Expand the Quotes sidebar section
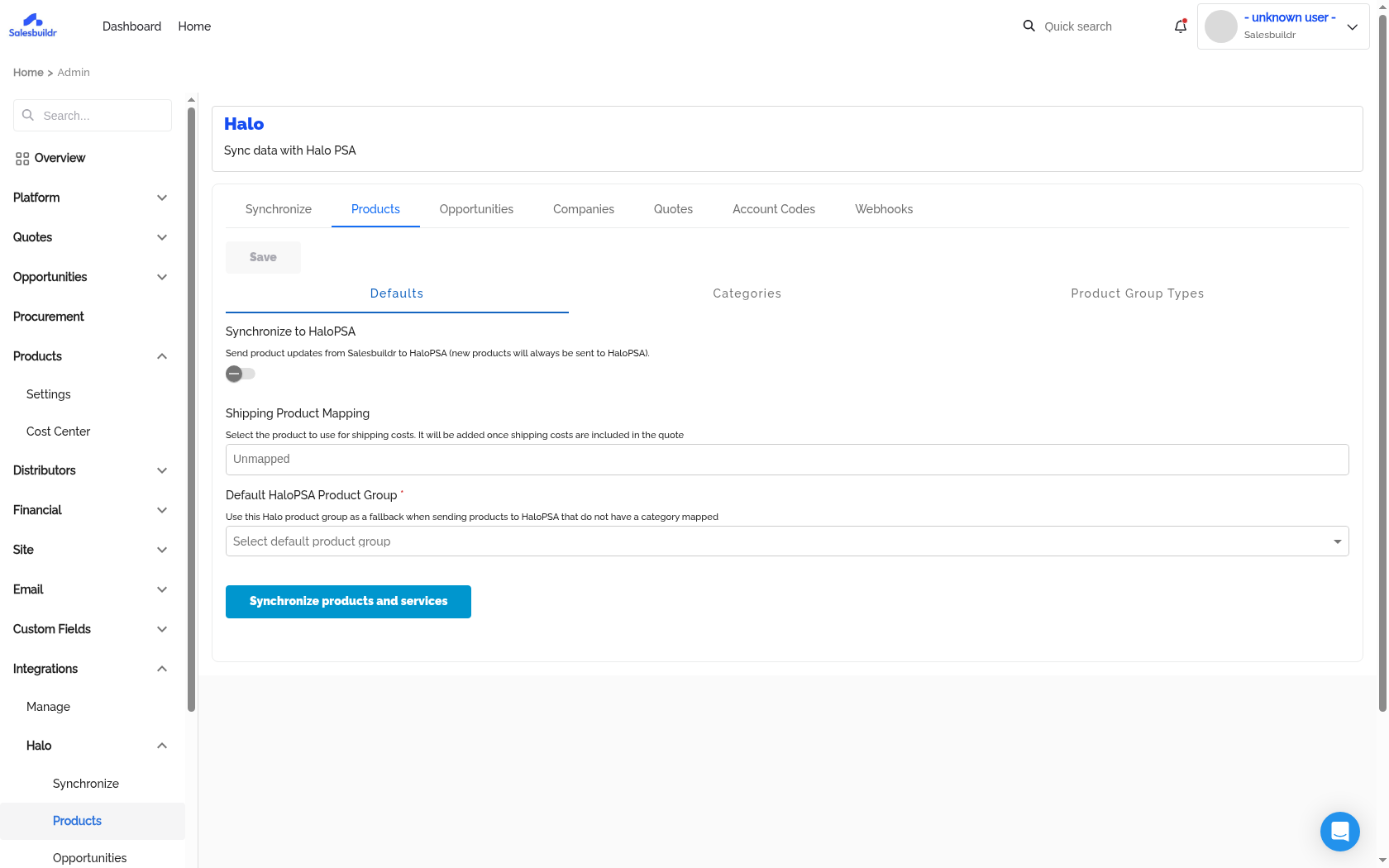Image resolution: width=1389 pixels, height=868 pixels. (162, 237)
